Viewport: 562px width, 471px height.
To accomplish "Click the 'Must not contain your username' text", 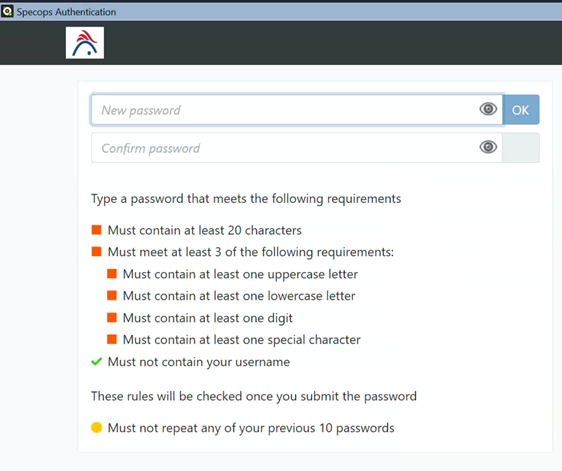I will (199, 362).
